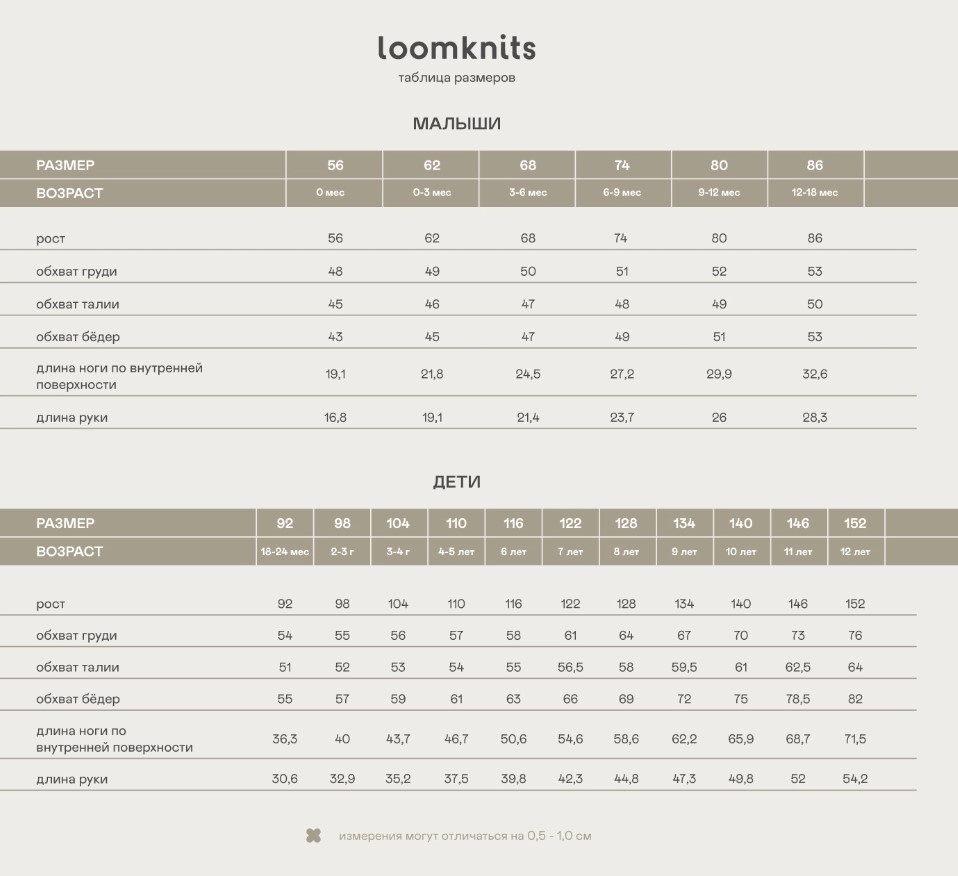Select the '4-5 лет' age cell
This screenshot has height=876, width=958.
click(x=456, y=552)
